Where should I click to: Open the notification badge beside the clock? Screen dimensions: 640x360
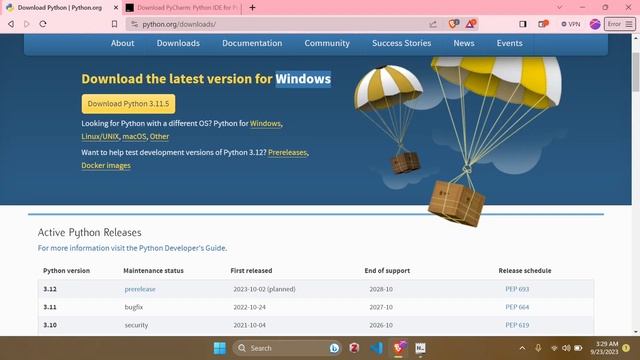[627, 348]
